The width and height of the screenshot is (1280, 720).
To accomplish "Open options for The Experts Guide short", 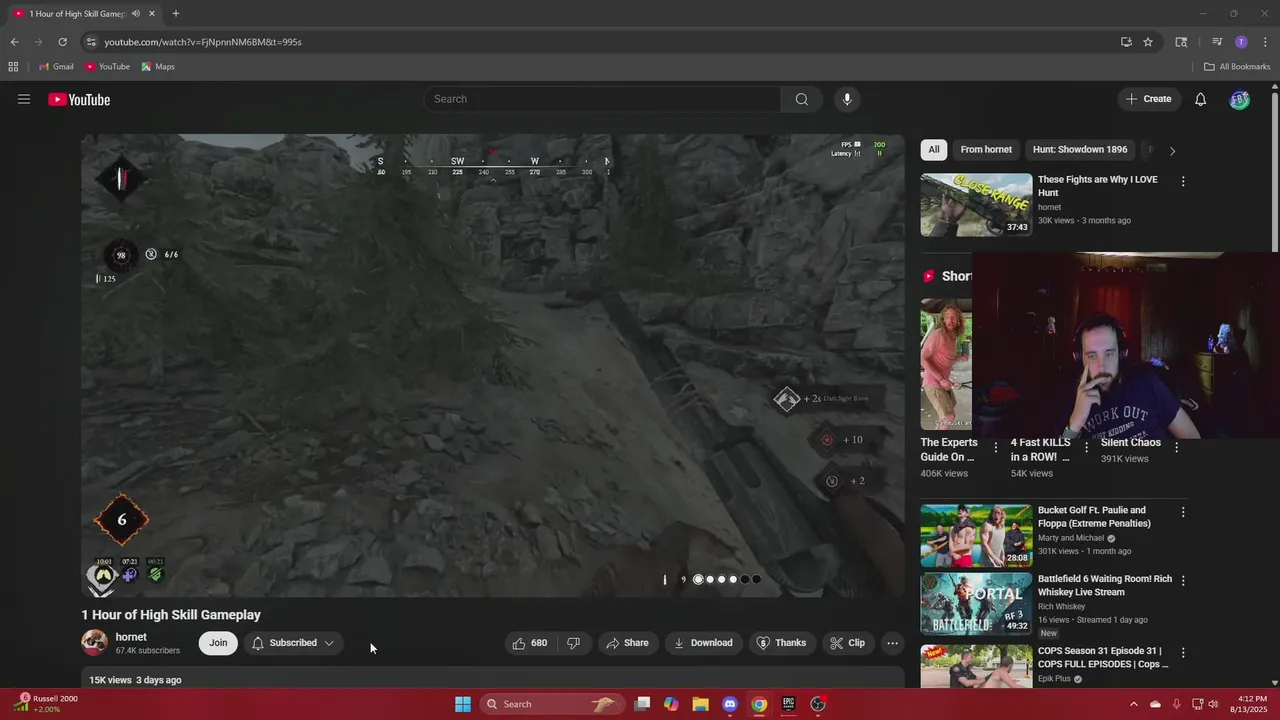I will click(x=996, y=447).
